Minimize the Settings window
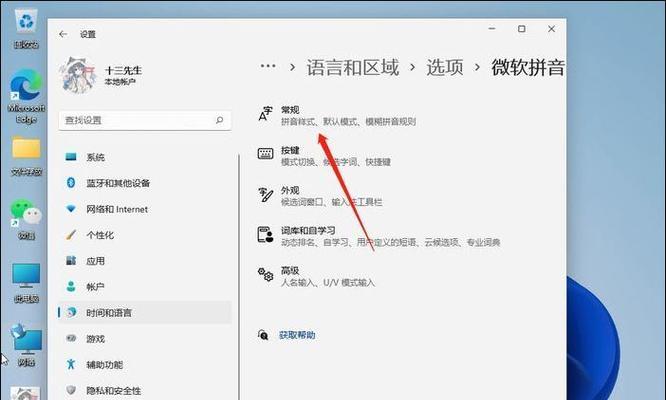666x400 pixels. click(492, 28)
